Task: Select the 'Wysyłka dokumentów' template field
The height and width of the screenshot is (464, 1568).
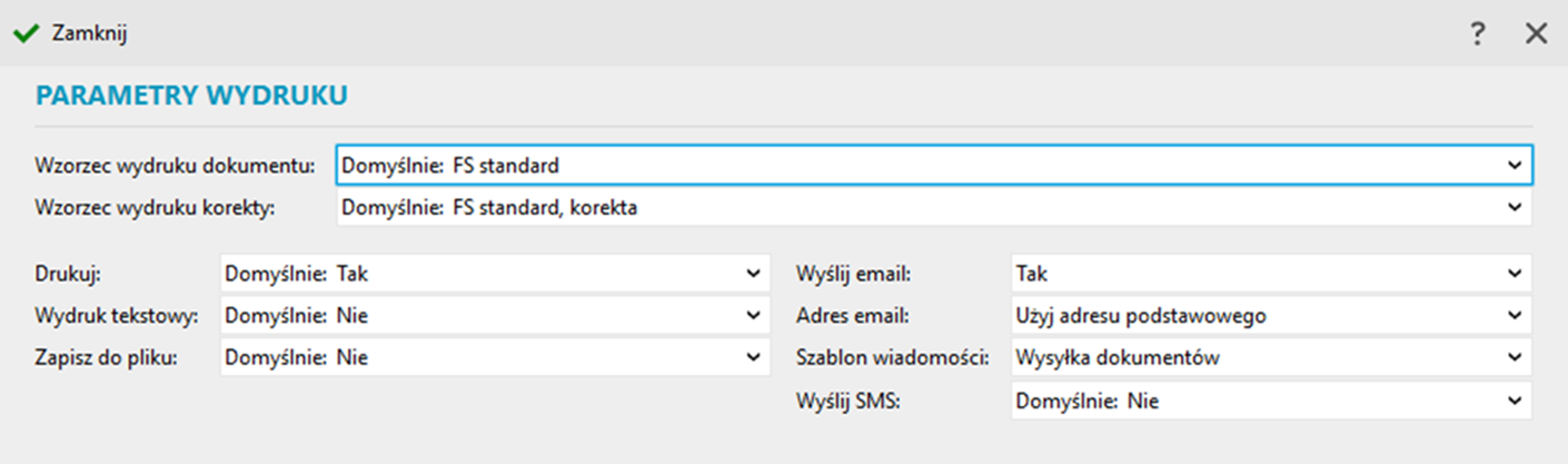Action: click(1271, 357)
